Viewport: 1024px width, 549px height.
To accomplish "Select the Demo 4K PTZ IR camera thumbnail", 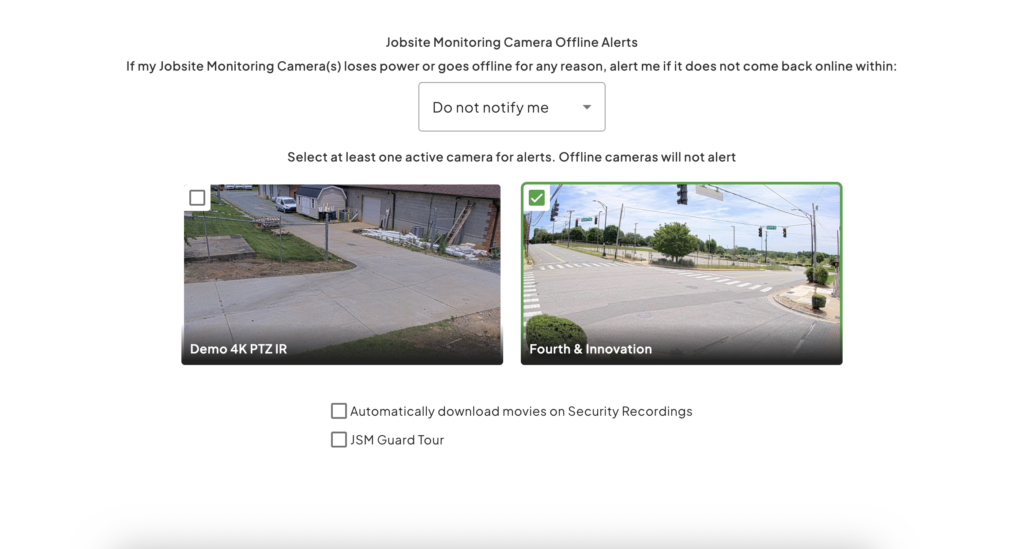I will [342, 274].
